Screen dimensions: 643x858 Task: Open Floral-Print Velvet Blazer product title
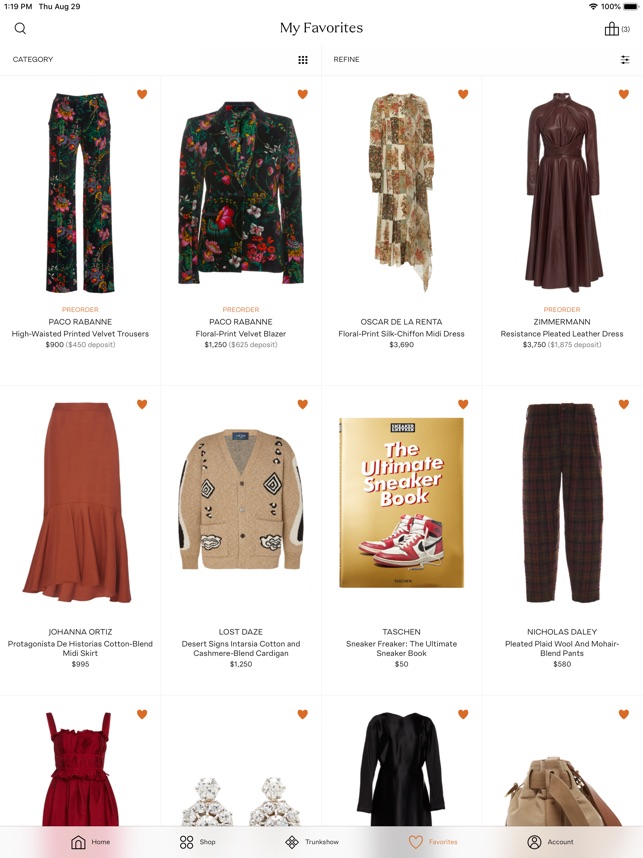[241, 334]
